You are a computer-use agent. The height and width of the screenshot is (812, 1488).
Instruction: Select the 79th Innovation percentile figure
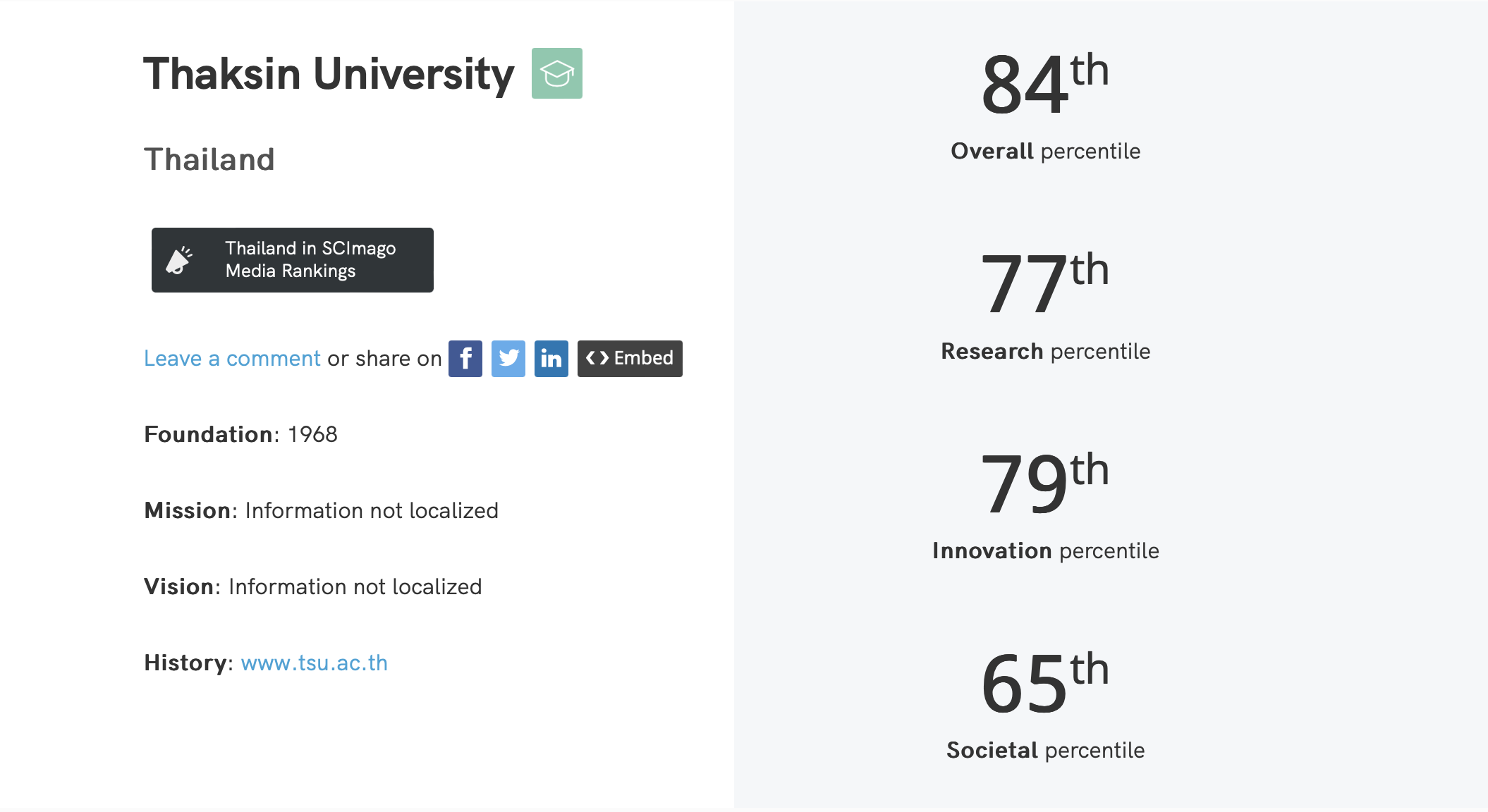1044,484
